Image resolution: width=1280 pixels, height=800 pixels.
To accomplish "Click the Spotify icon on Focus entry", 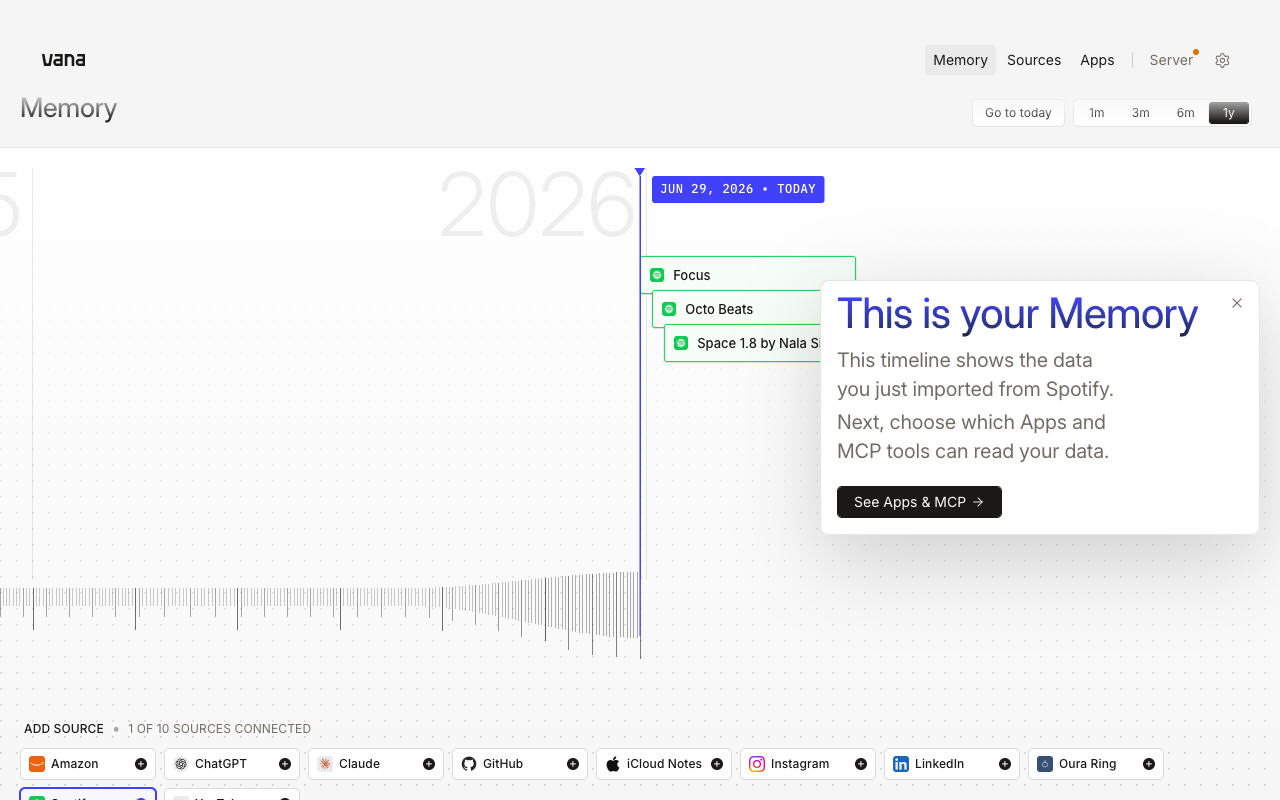I will point(657,275).
